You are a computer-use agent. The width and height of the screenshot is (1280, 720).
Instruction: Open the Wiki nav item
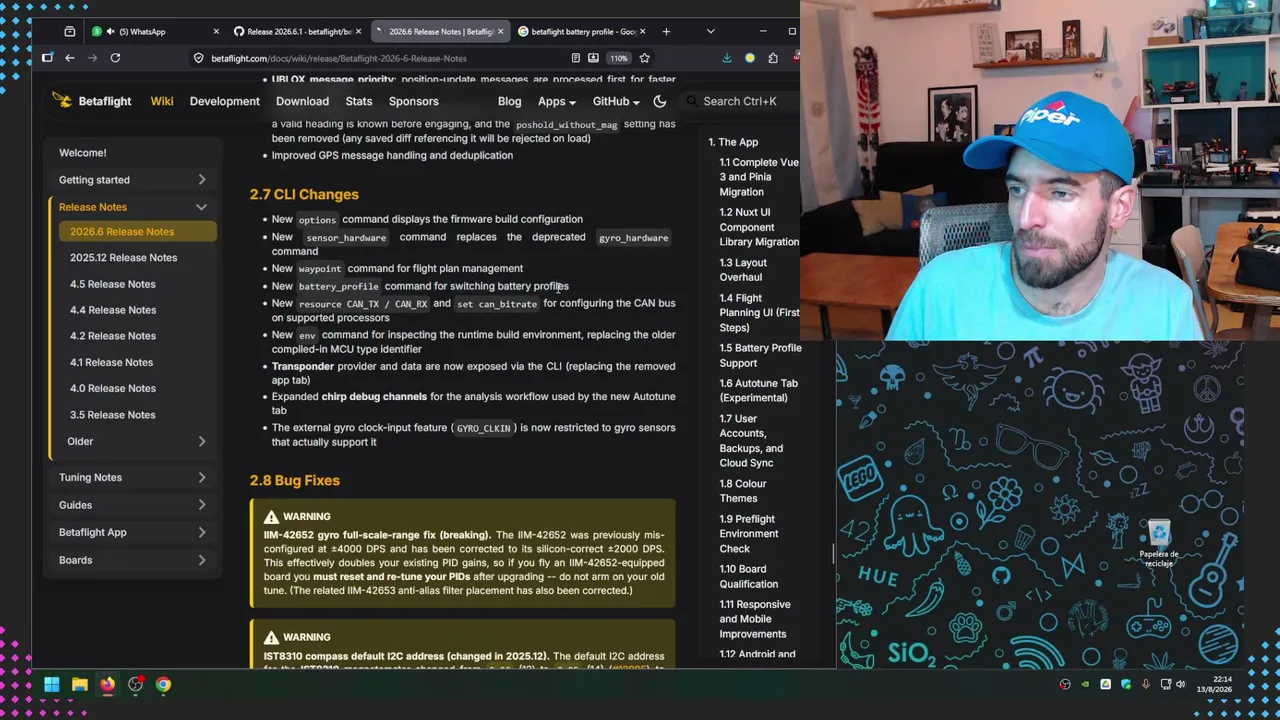162,101
